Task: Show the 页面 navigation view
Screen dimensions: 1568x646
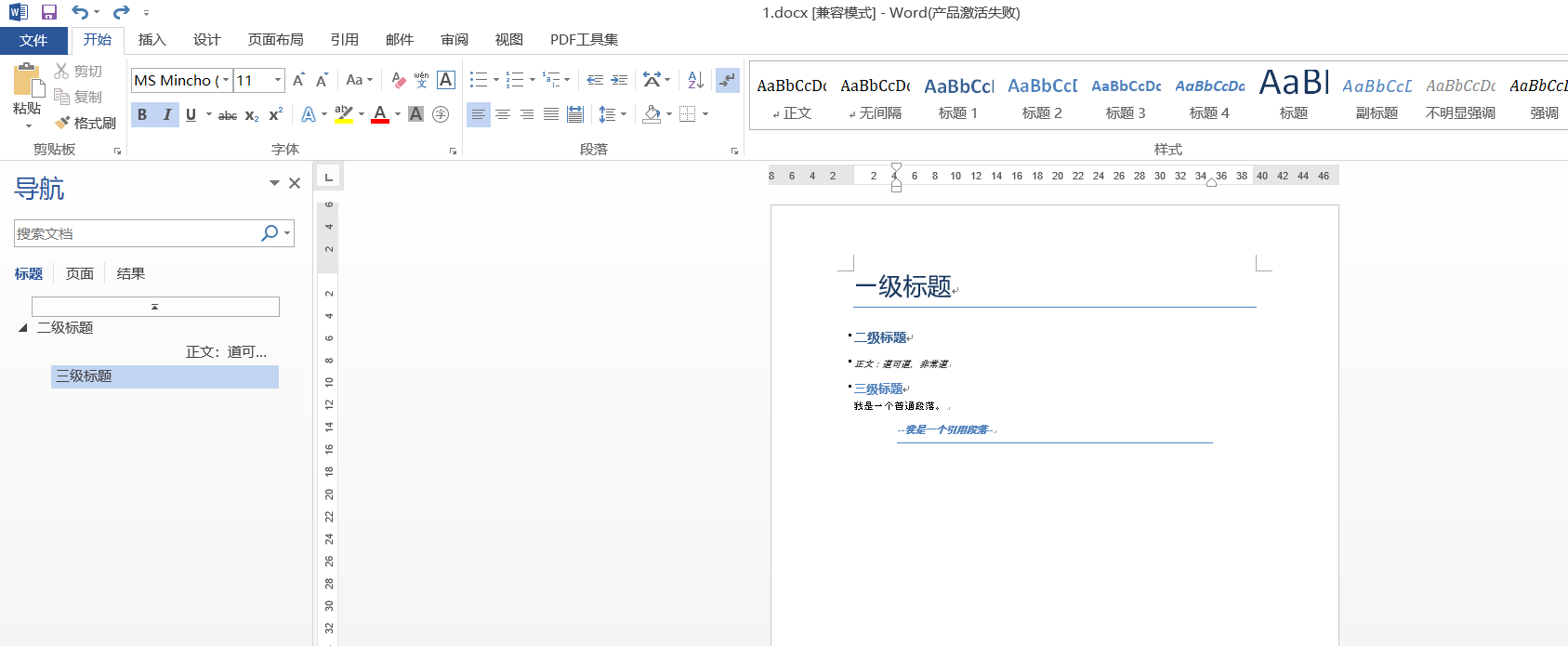Action: (80, 273)
